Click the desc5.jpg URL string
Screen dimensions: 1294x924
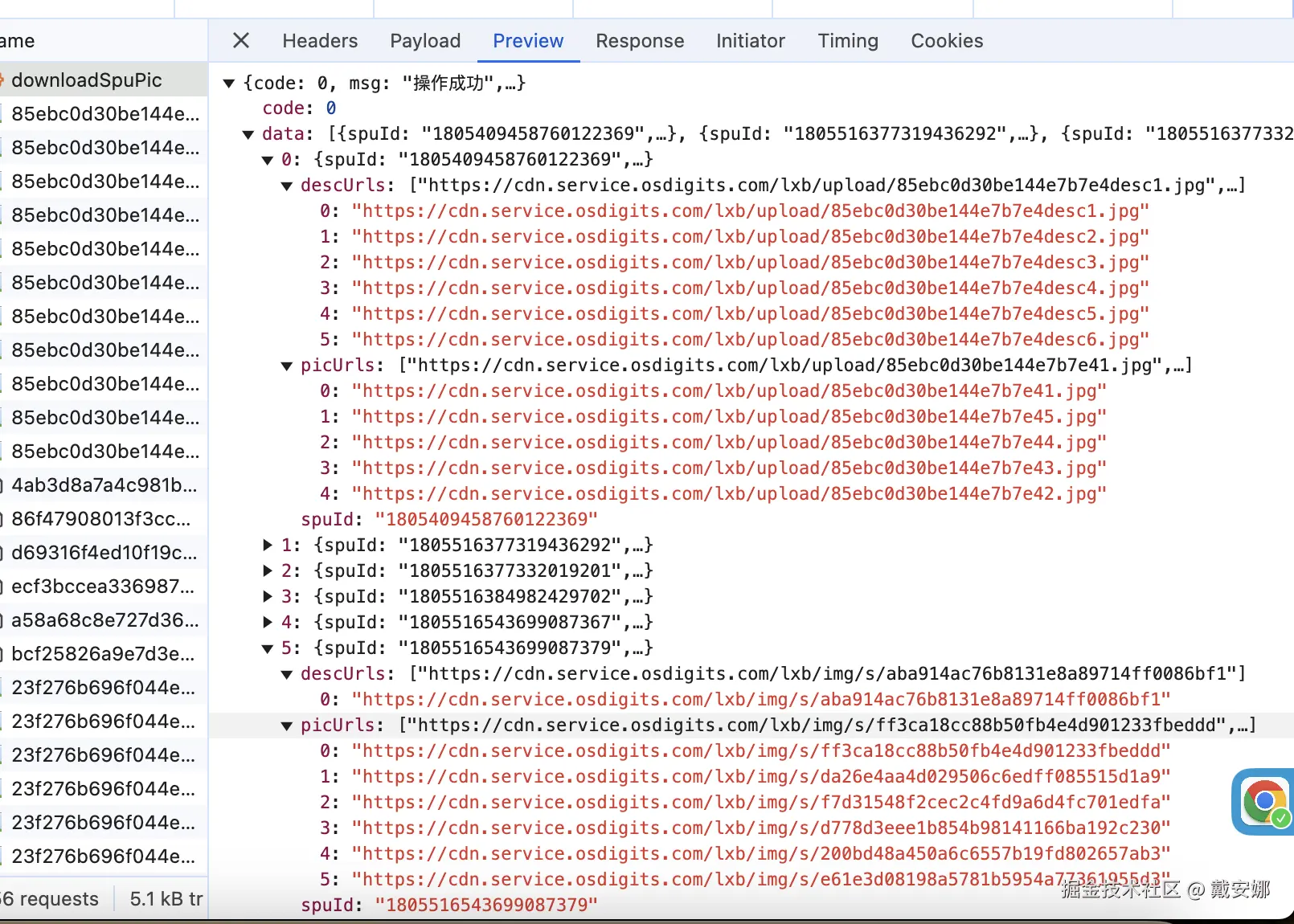751,313
